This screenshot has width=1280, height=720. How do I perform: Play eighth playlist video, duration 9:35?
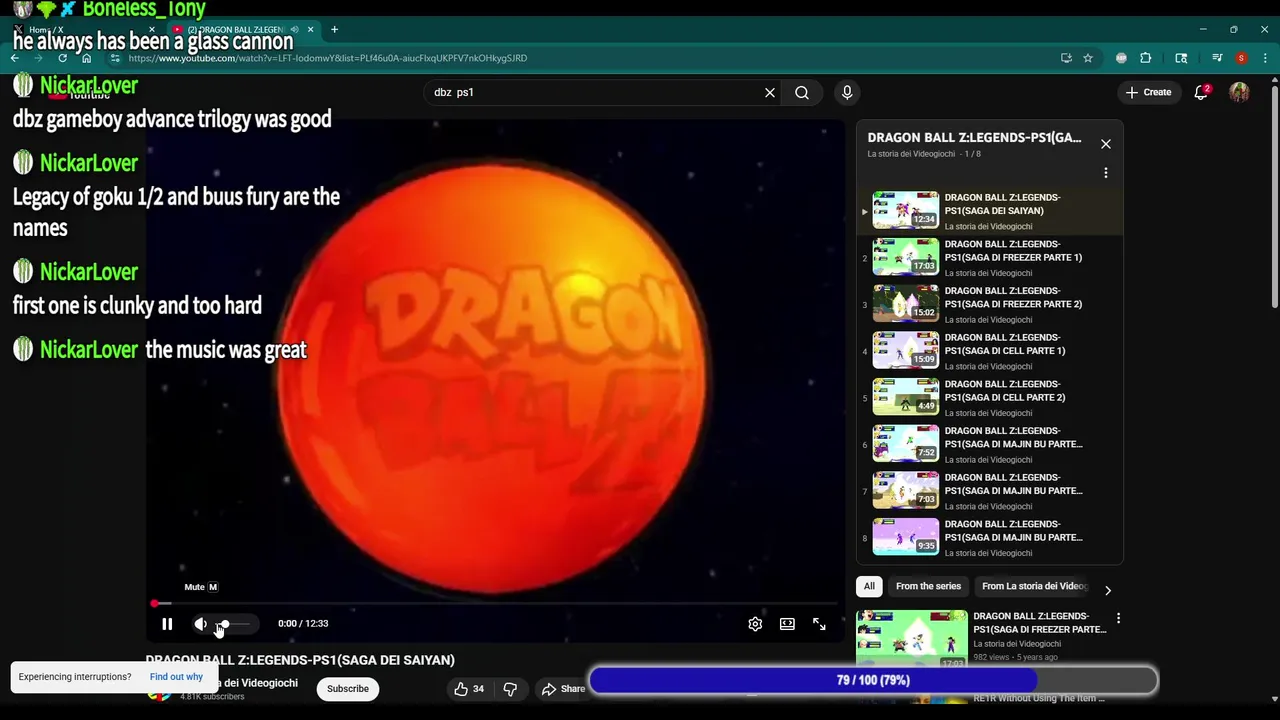(990, 537)
